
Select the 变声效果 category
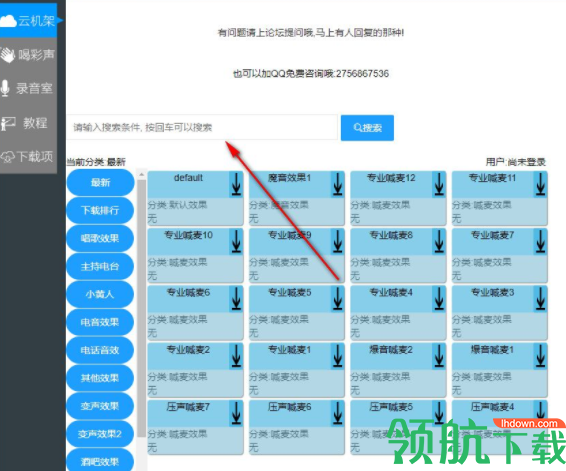click(100, 406)
